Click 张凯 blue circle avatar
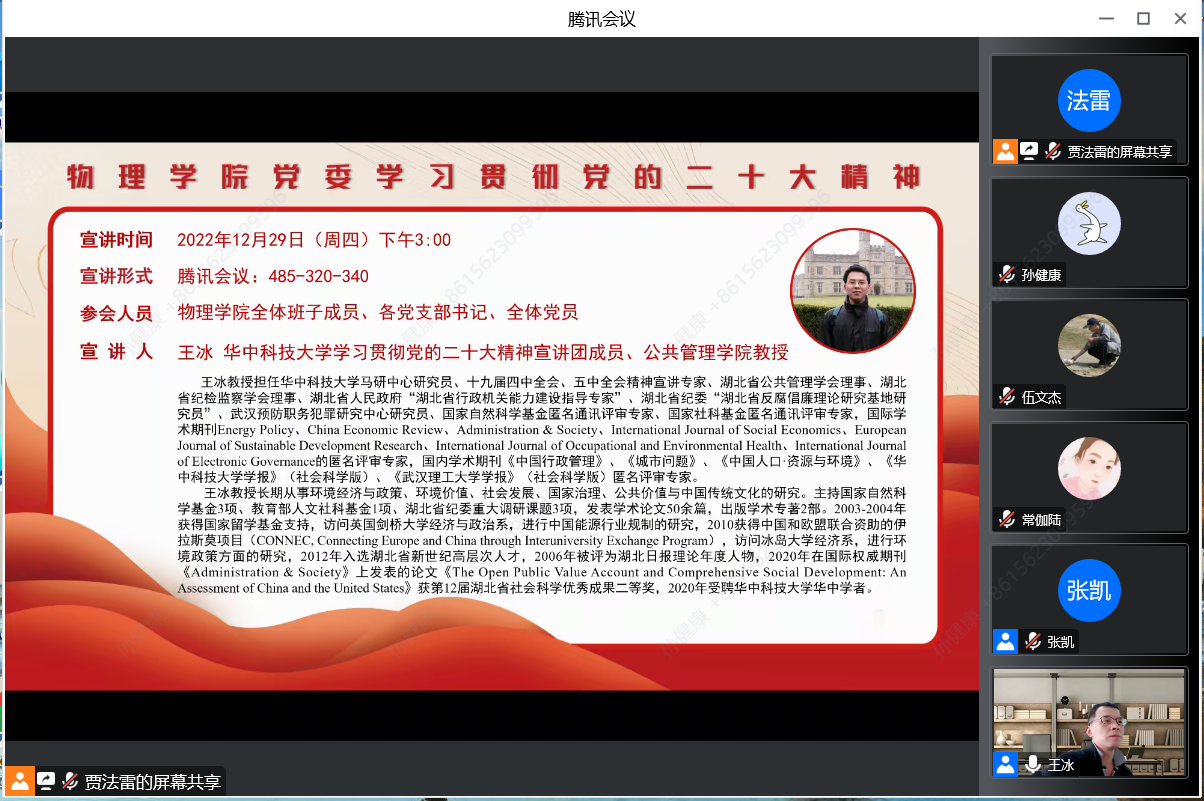The height and width of the screenshot is (801, 1204). coord(1089,591)
